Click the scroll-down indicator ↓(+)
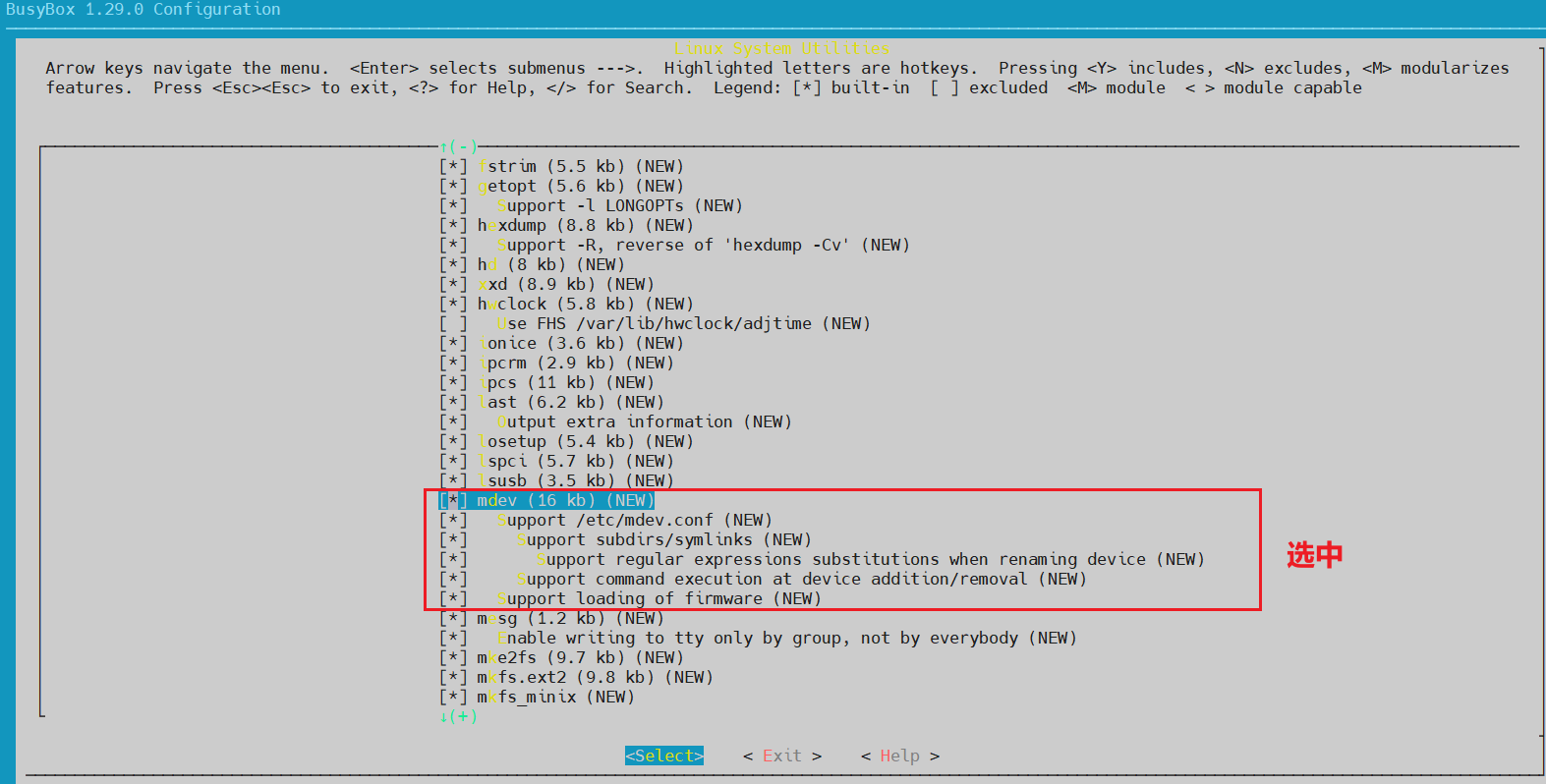This screenshot has height=784, width=1546. (458, 716)
